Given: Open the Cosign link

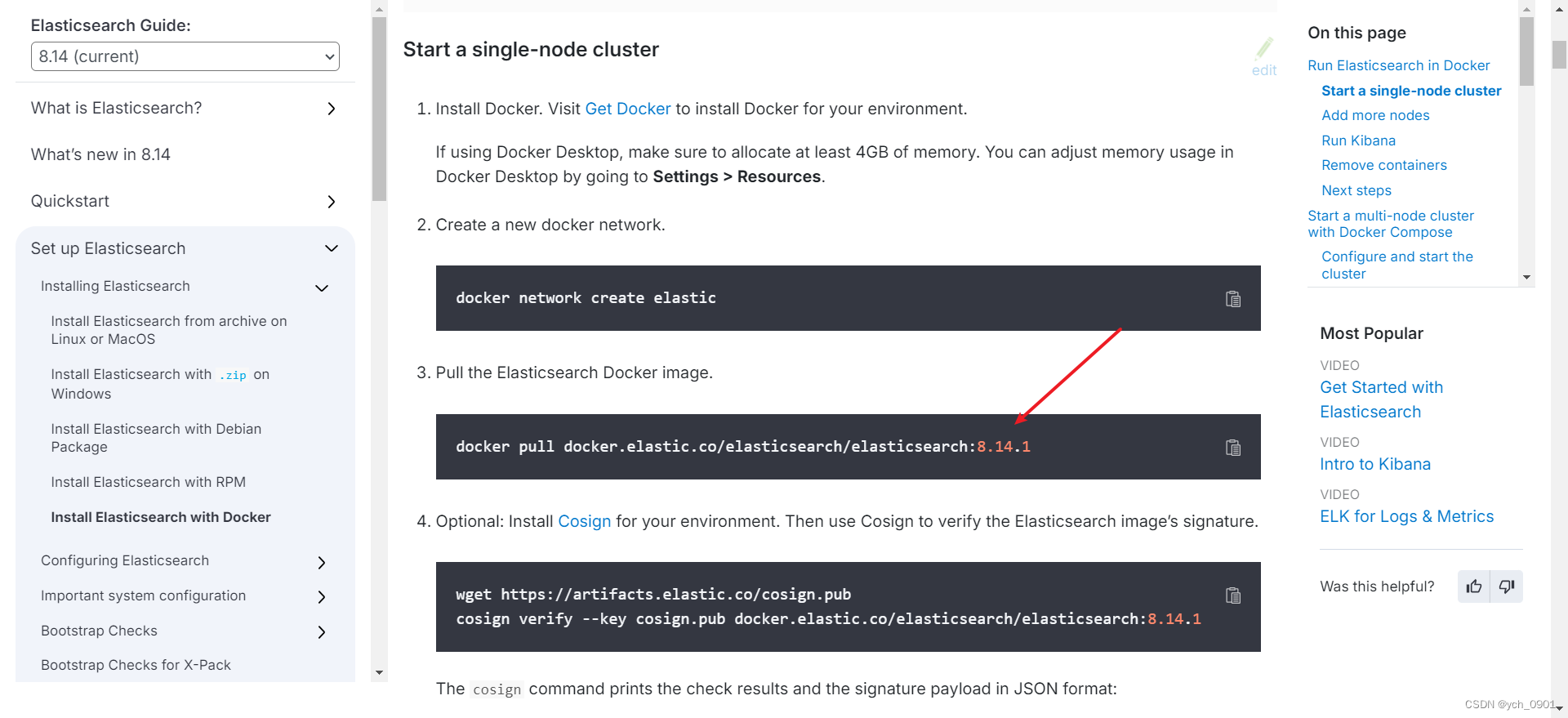Looking at the screenshot, I should point(584,521).
